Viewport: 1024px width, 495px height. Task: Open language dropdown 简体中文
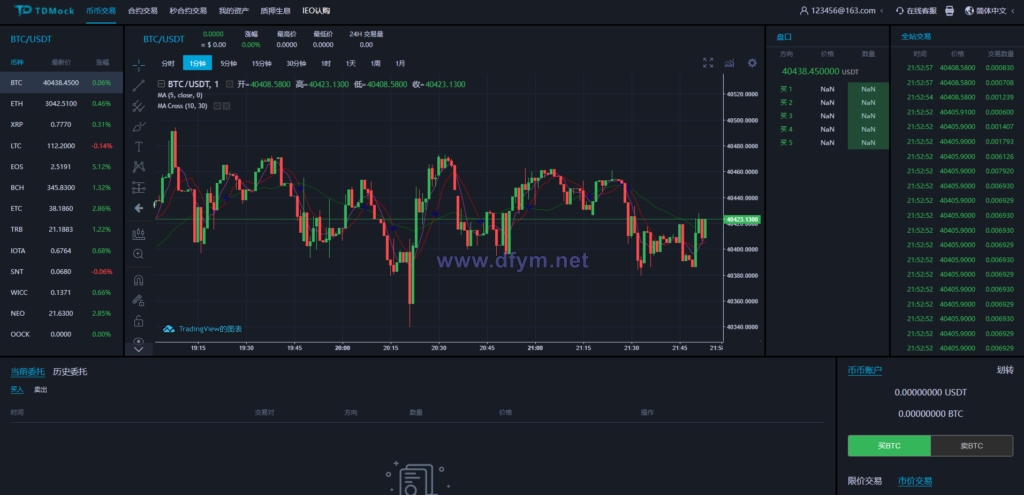990,10
